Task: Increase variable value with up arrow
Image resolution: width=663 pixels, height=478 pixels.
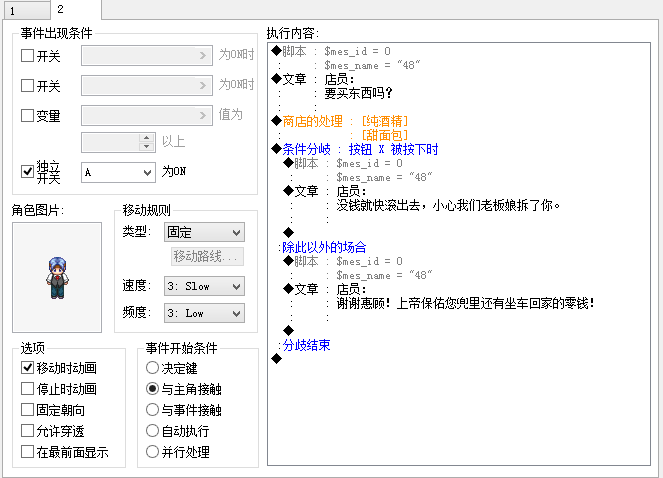Action: pos(147,138)
